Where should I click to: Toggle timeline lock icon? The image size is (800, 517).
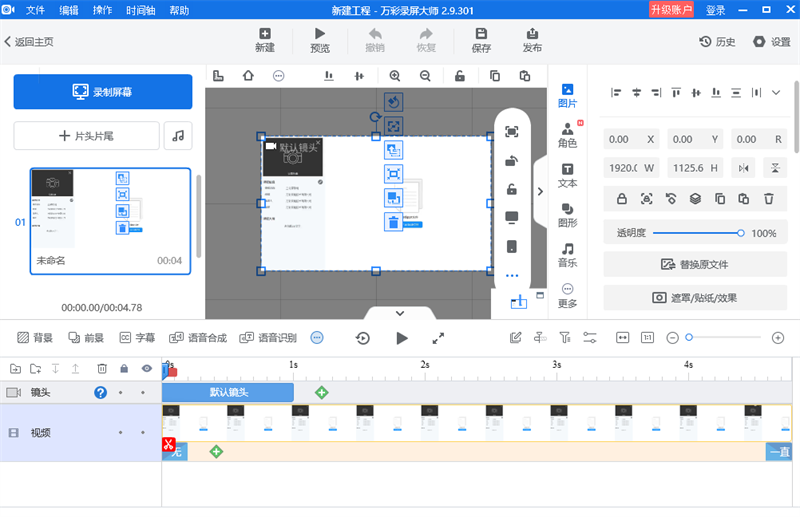coord(124,368)
